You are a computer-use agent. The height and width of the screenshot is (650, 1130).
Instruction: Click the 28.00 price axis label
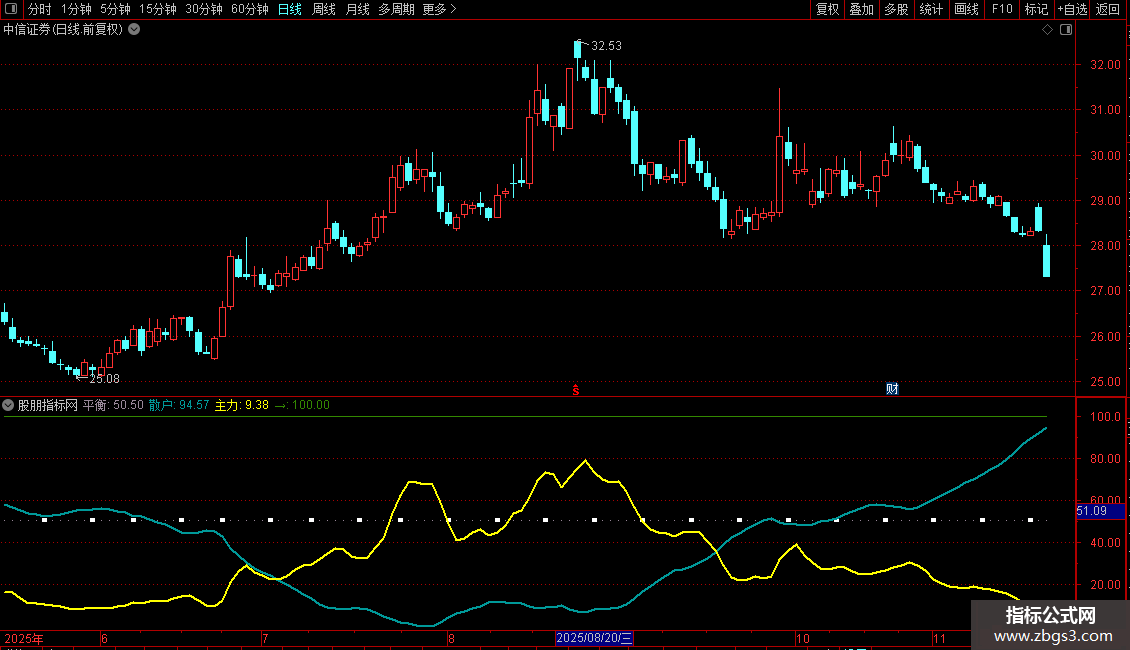pos(1105,246)
